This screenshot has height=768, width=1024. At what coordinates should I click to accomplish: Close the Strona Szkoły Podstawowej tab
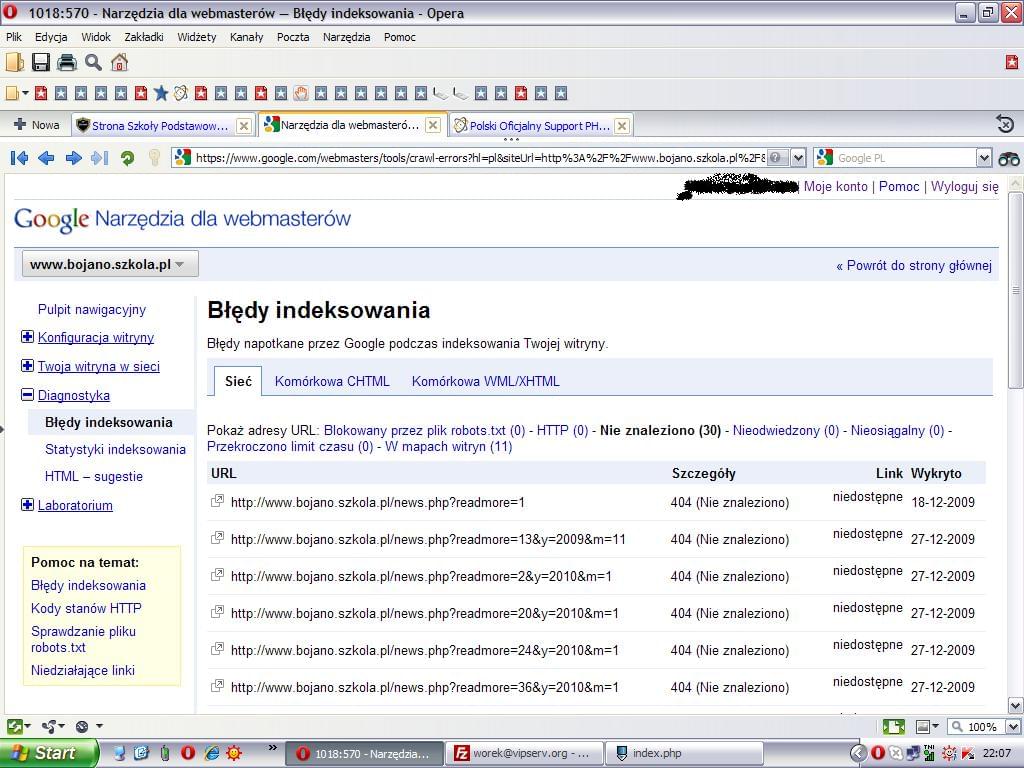click(x=244, y=125)
